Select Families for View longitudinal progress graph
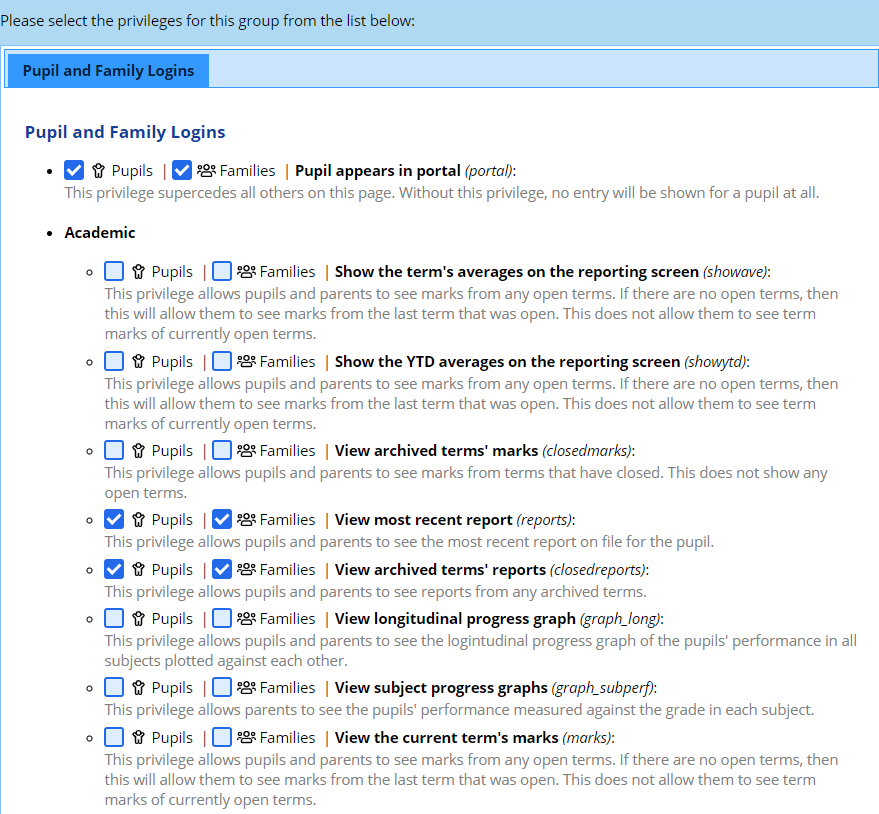This screenshot has width=879, height=814. (x=222, y=618)
